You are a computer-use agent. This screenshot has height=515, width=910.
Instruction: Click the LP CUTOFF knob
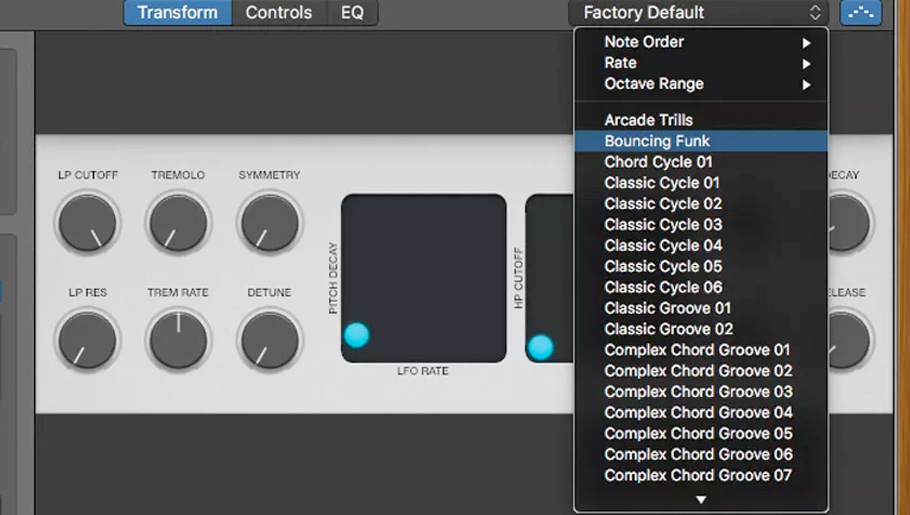pyautogui.click(x=87, y=222)
